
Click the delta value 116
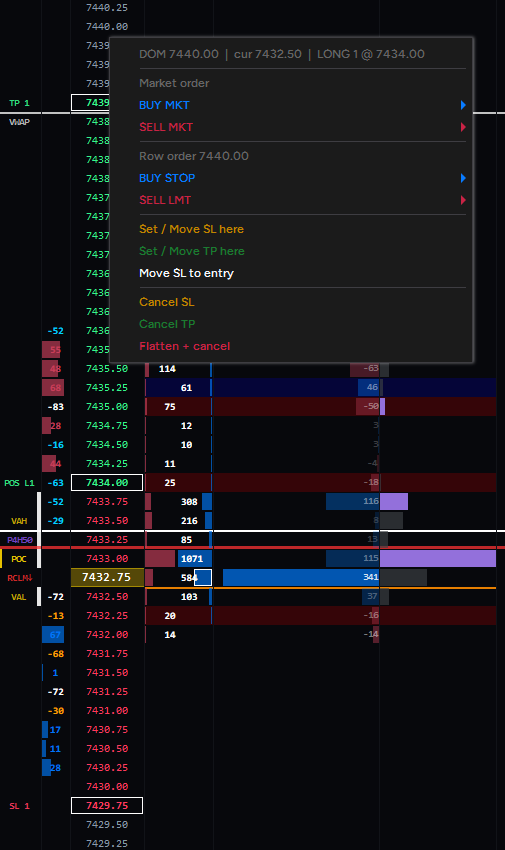coord(371,501)
